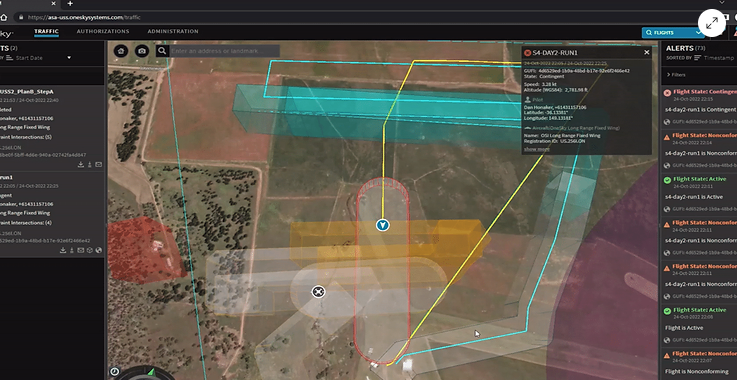Click the camera snapshot icon on the map

(x=141, y=51)
